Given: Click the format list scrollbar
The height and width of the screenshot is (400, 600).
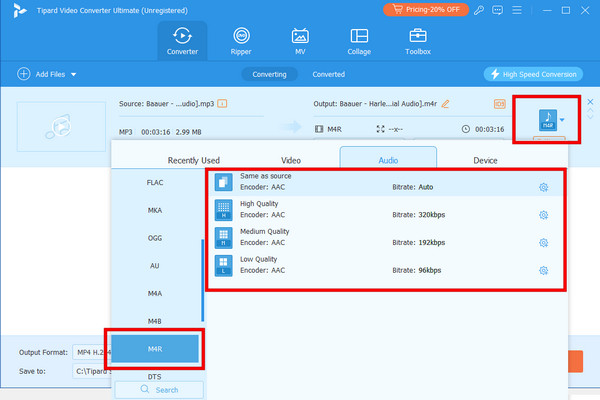Looking at the screenshot, I should [x=202, y=280].
